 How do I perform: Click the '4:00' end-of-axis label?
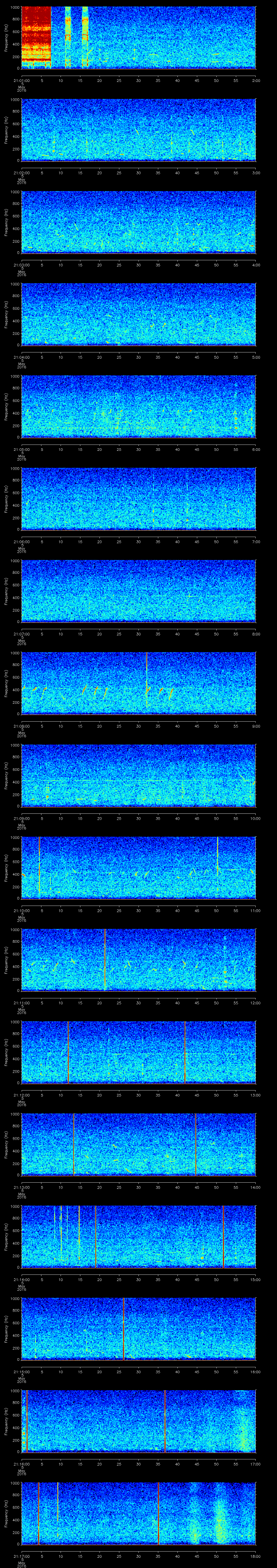(256, 265)
